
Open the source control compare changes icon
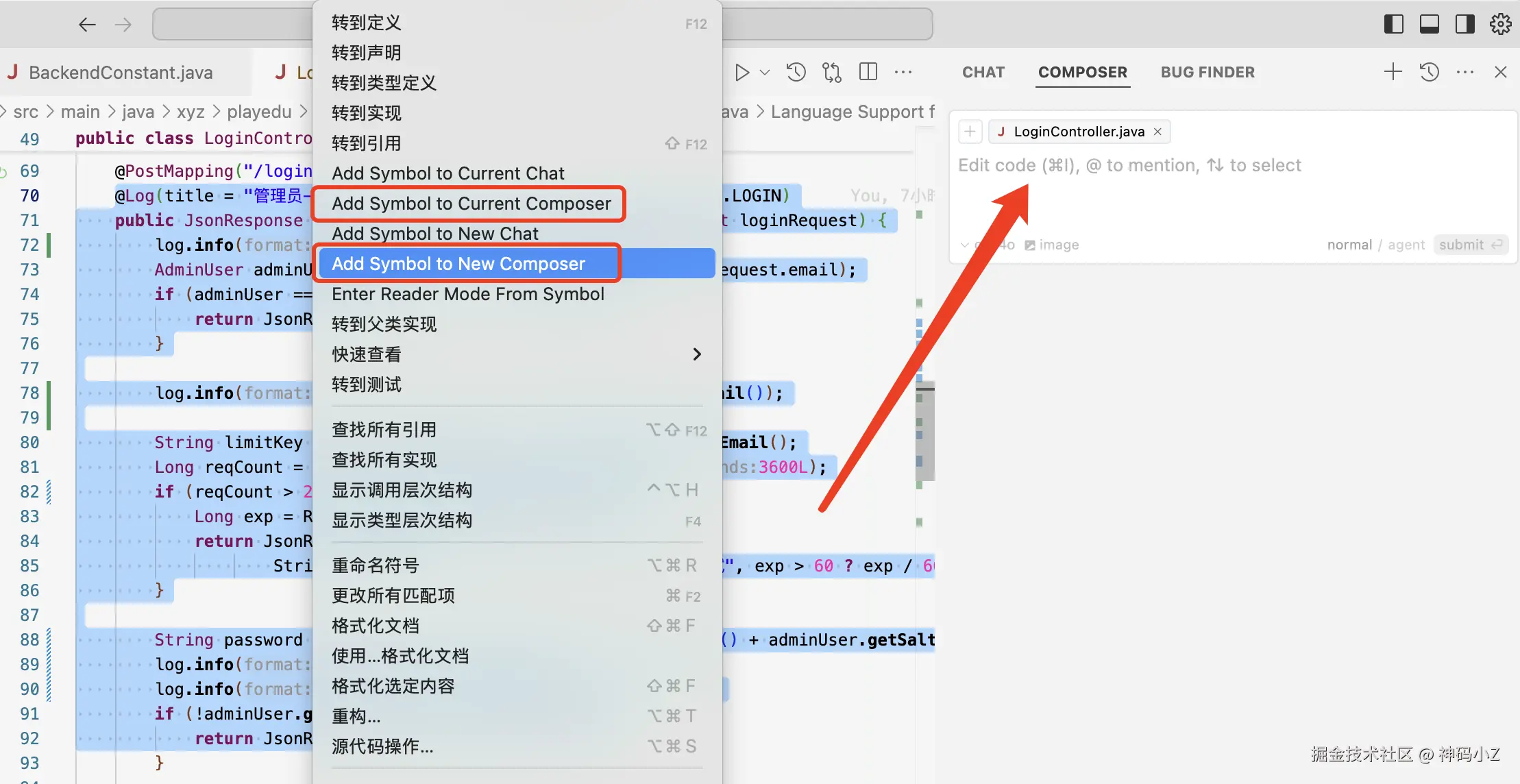(832, 72)
